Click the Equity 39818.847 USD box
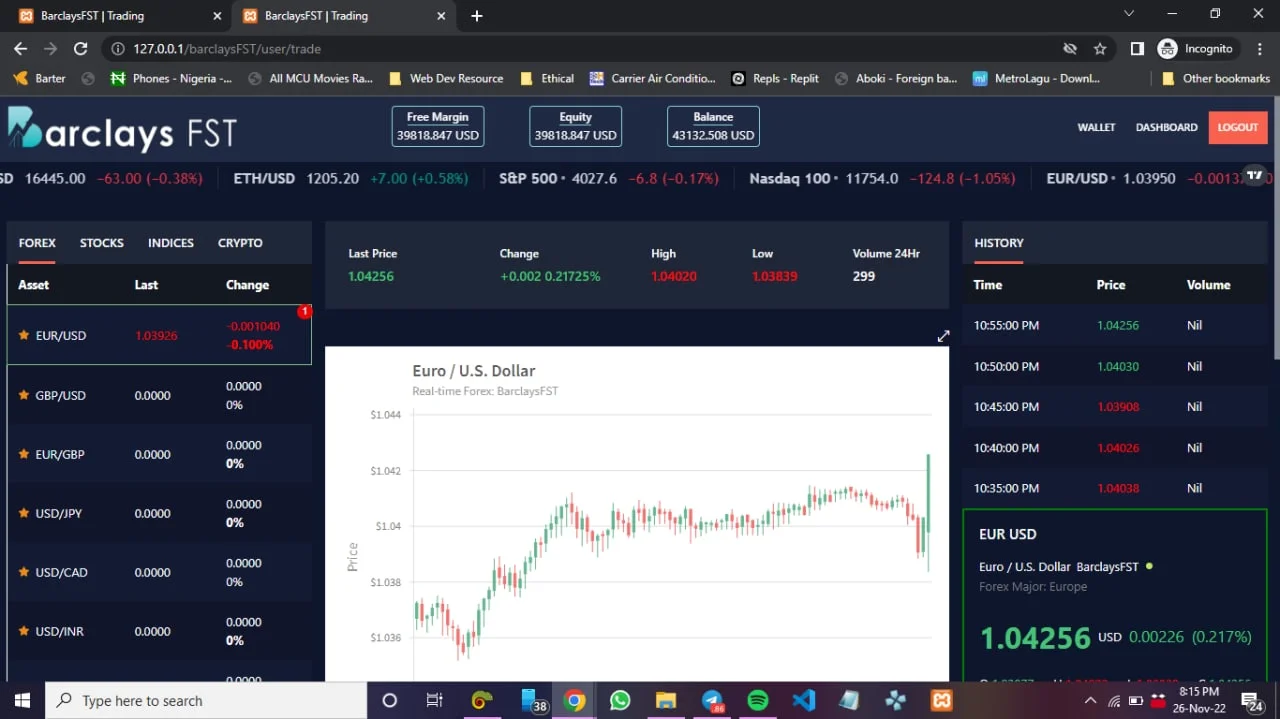 575,127
